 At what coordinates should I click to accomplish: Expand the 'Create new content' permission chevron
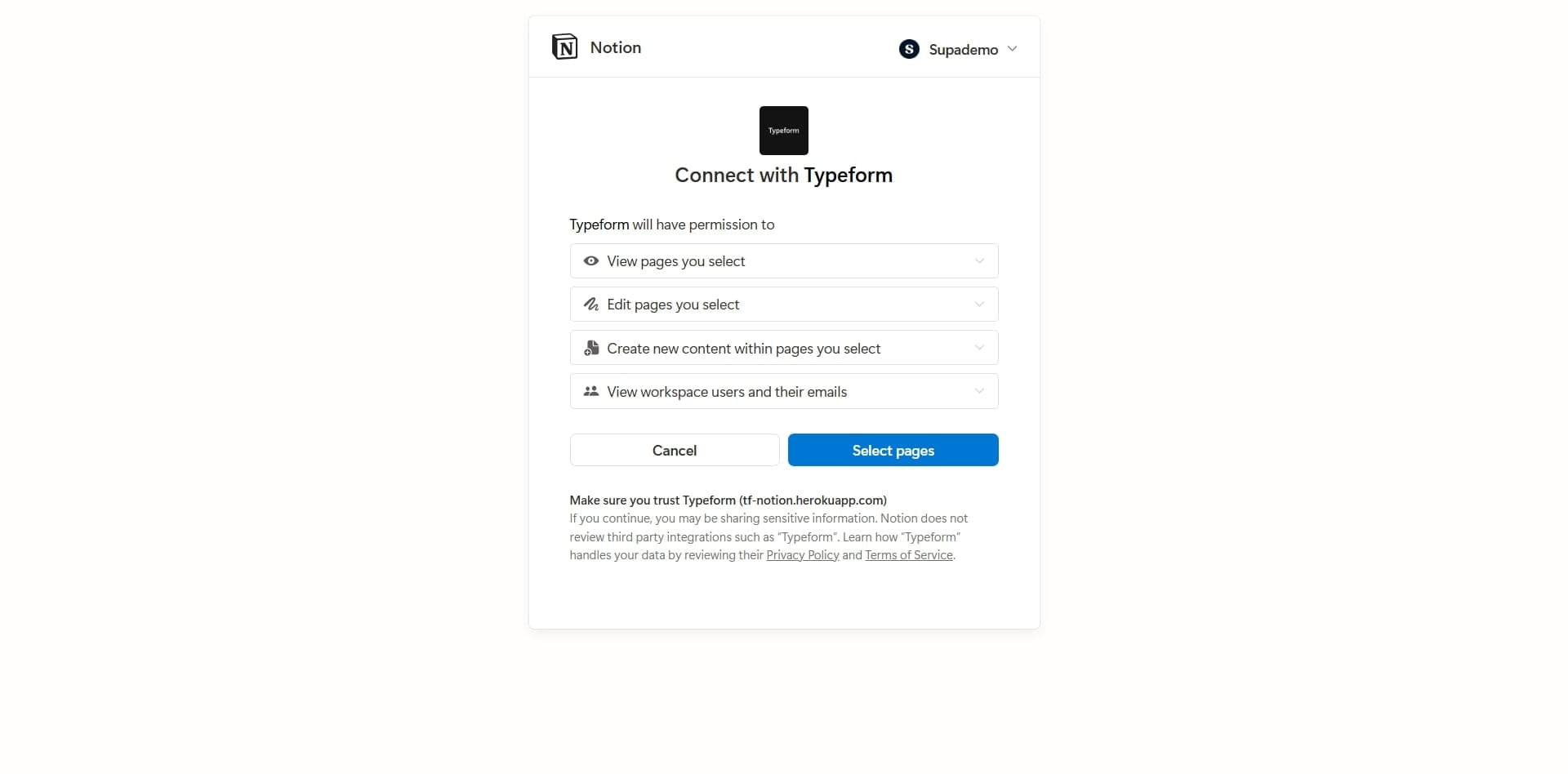pyautogui.click(x=978, y=347)
